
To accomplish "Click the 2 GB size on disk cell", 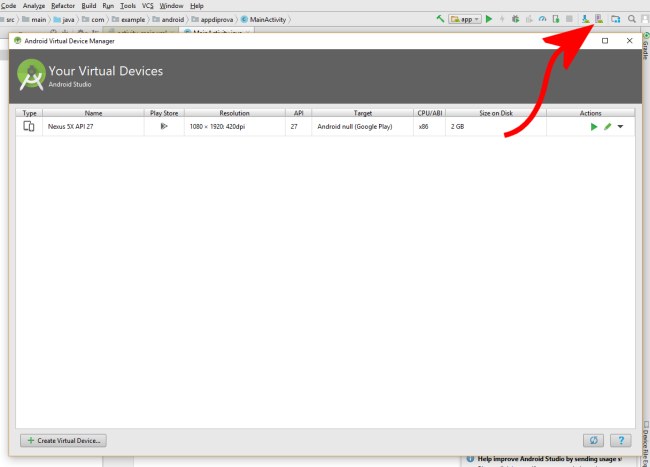I will click(x=496, y=126).
